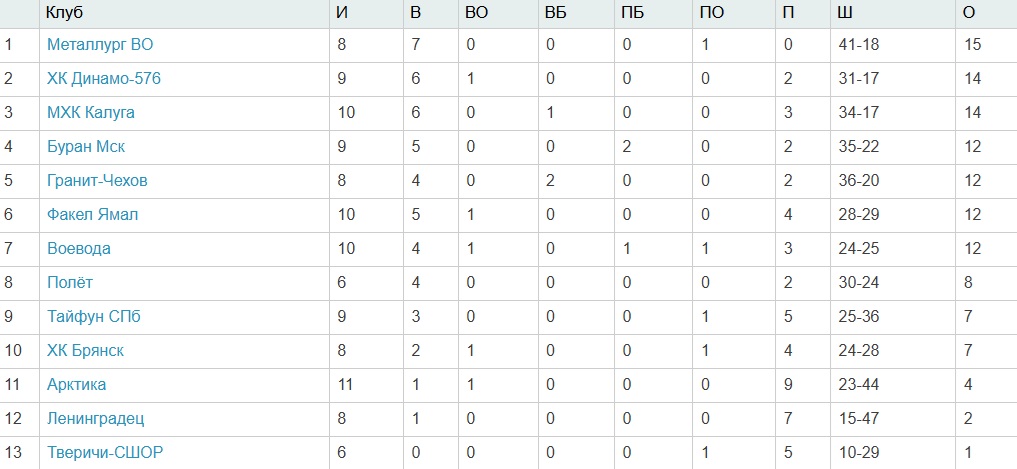The image size is (1017, 469).
Task: Select the ХК Брянск link
Action: pos(85,351)
